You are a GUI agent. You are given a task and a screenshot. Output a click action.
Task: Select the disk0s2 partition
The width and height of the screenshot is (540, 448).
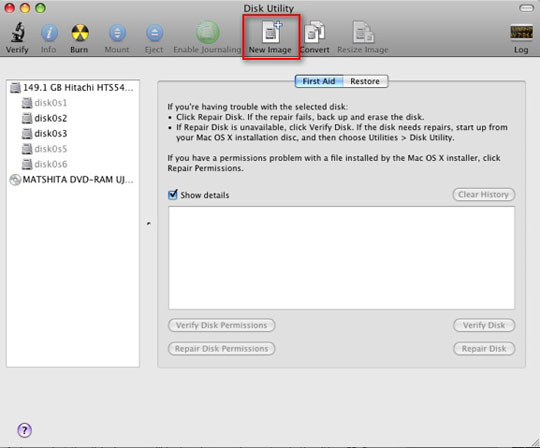coord(45,118)
